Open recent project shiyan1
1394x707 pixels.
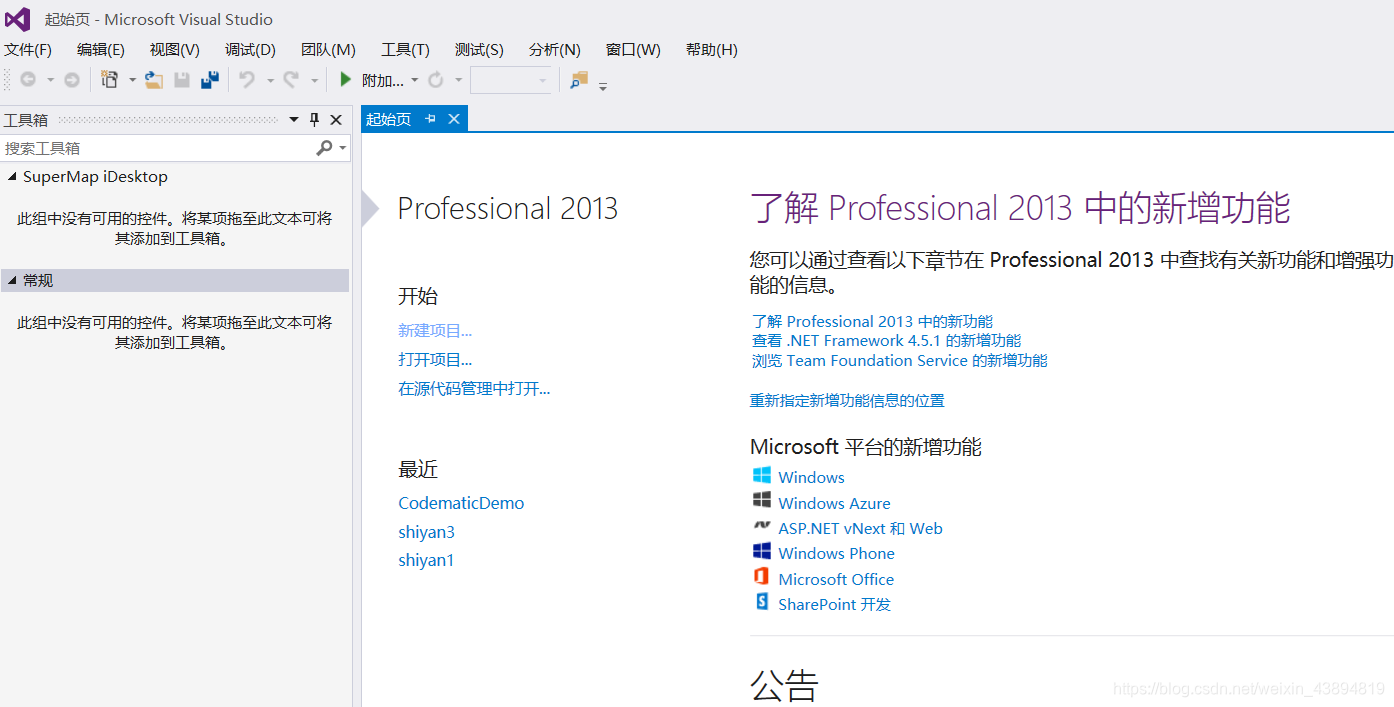coord(426,560)
